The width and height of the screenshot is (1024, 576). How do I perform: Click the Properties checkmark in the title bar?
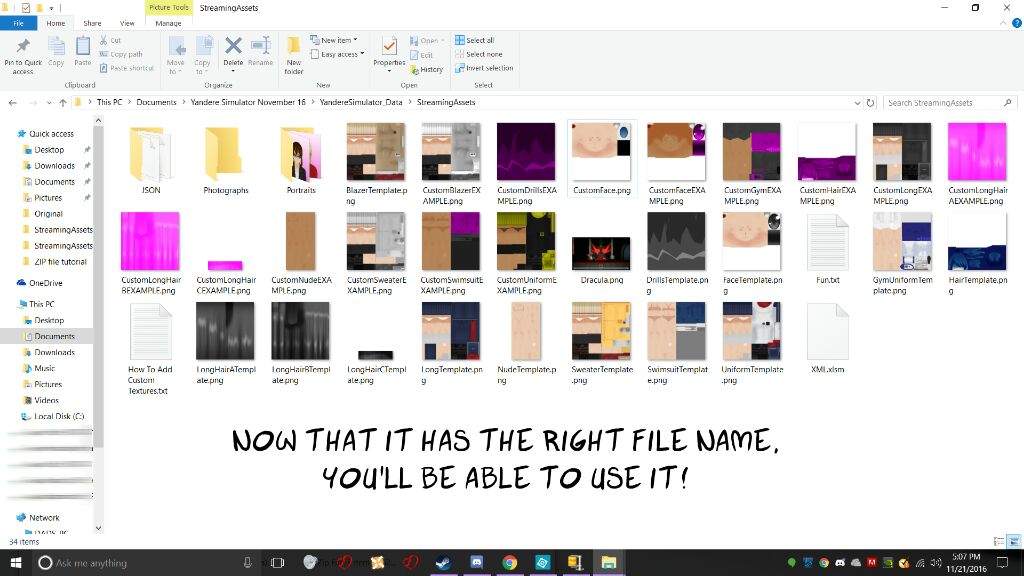[25, 8]
